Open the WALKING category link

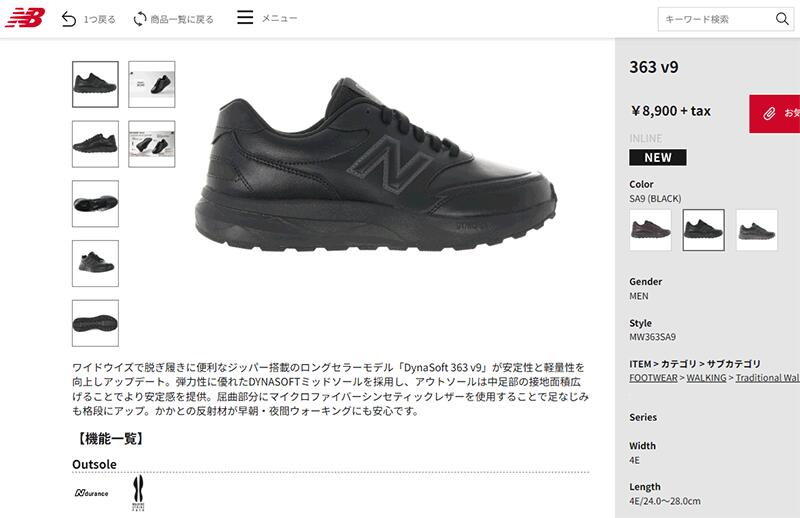point(706,378)
